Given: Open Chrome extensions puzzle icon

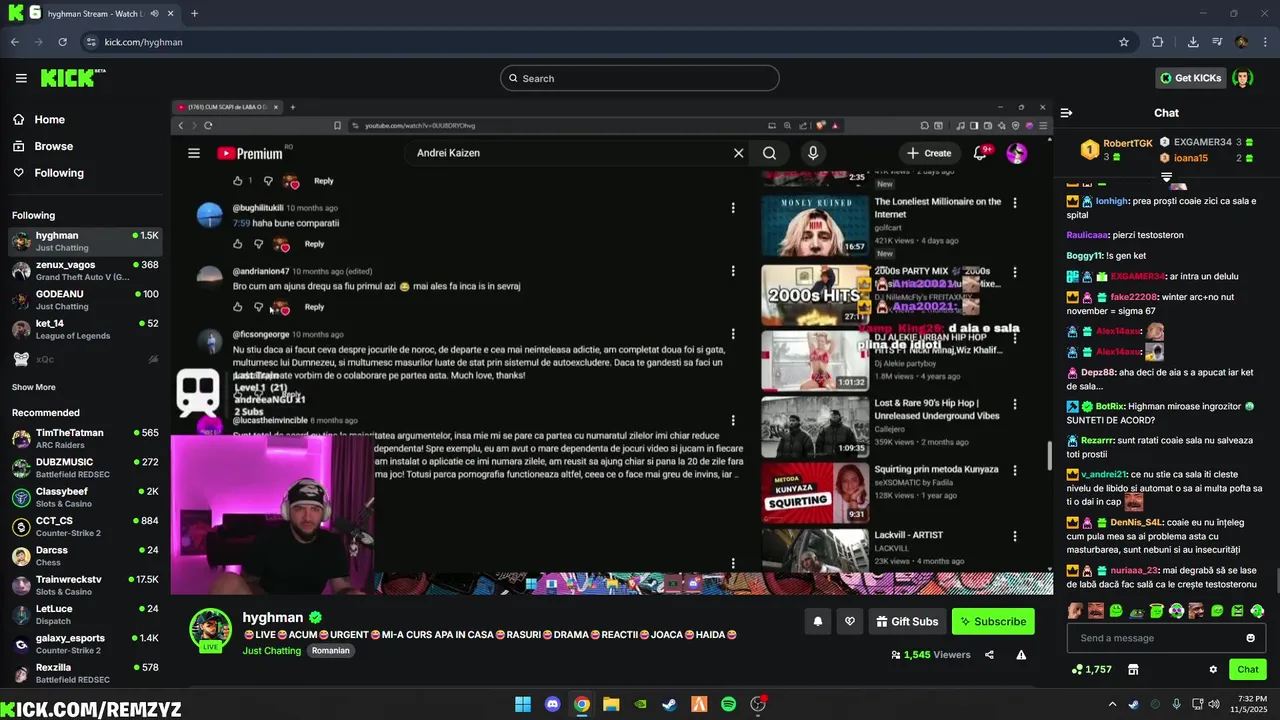Looking at the screenshot, I should pos(1158,42).
